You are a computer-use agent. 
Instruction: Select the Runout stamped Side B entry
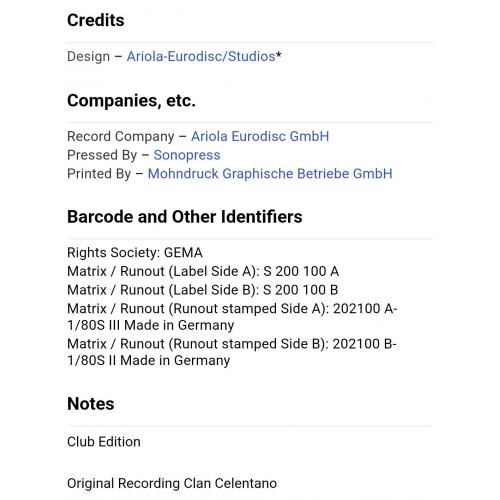pyautogui.click(x=232, y=352)
